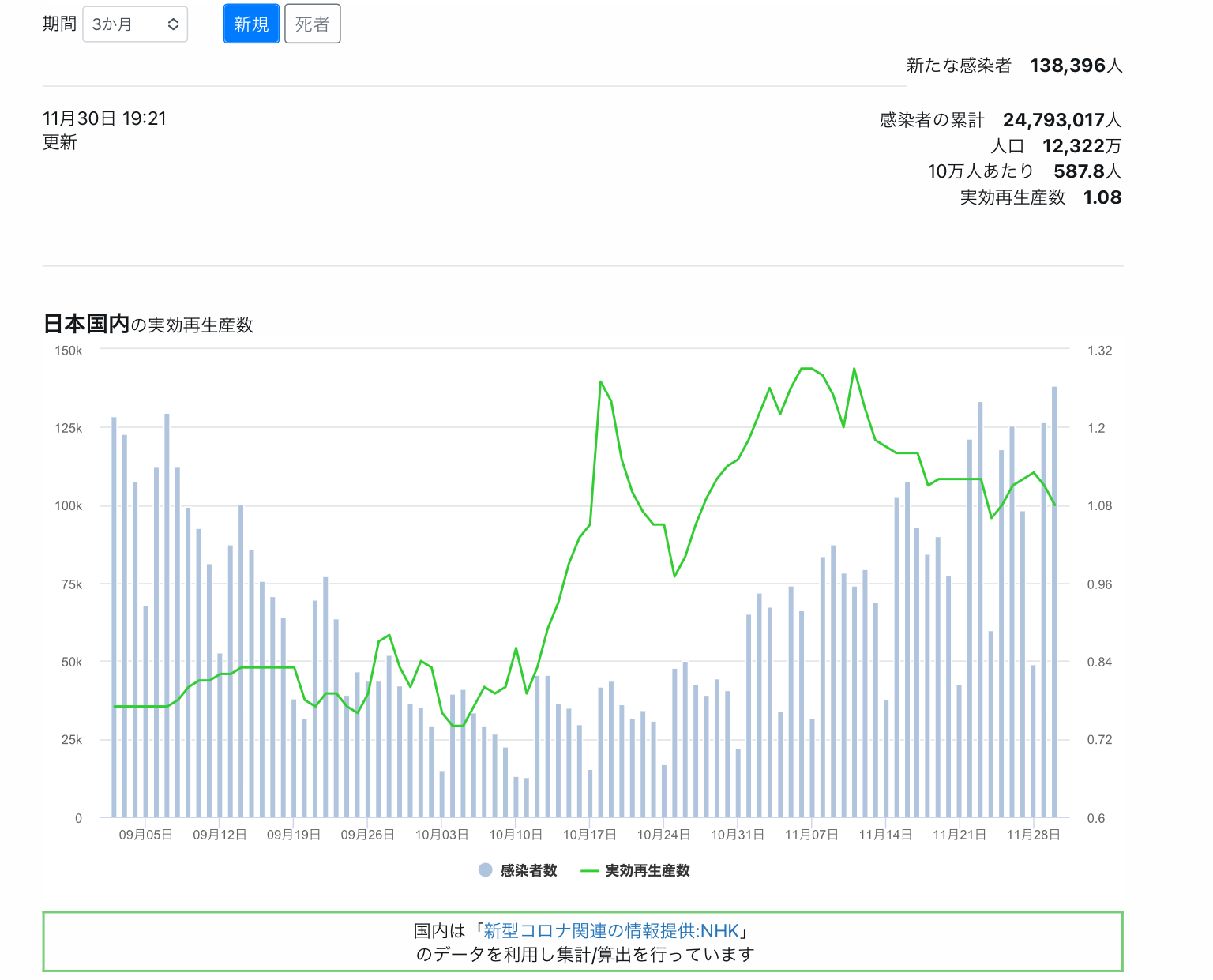This screenshot has height=980, width=1213.
Task: Click the green line's sharp peak near 10月17日
Action: [601, 382]
